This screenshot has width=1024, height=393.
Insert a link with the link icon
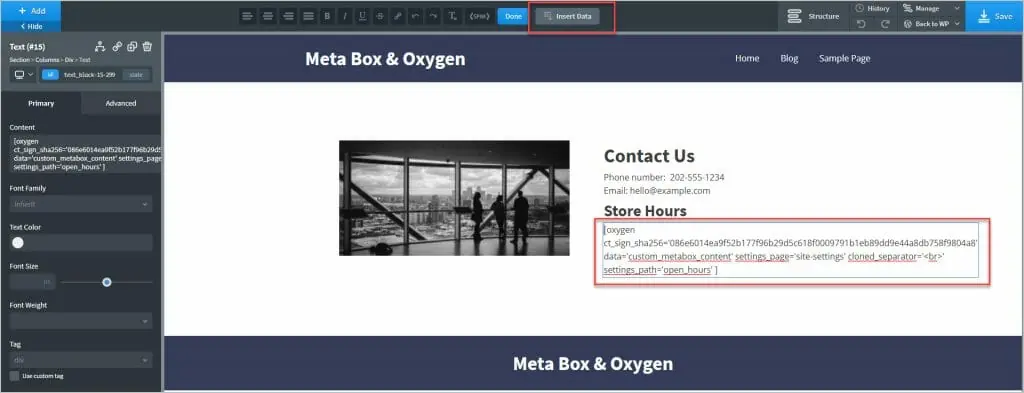(x=398, y=16)
